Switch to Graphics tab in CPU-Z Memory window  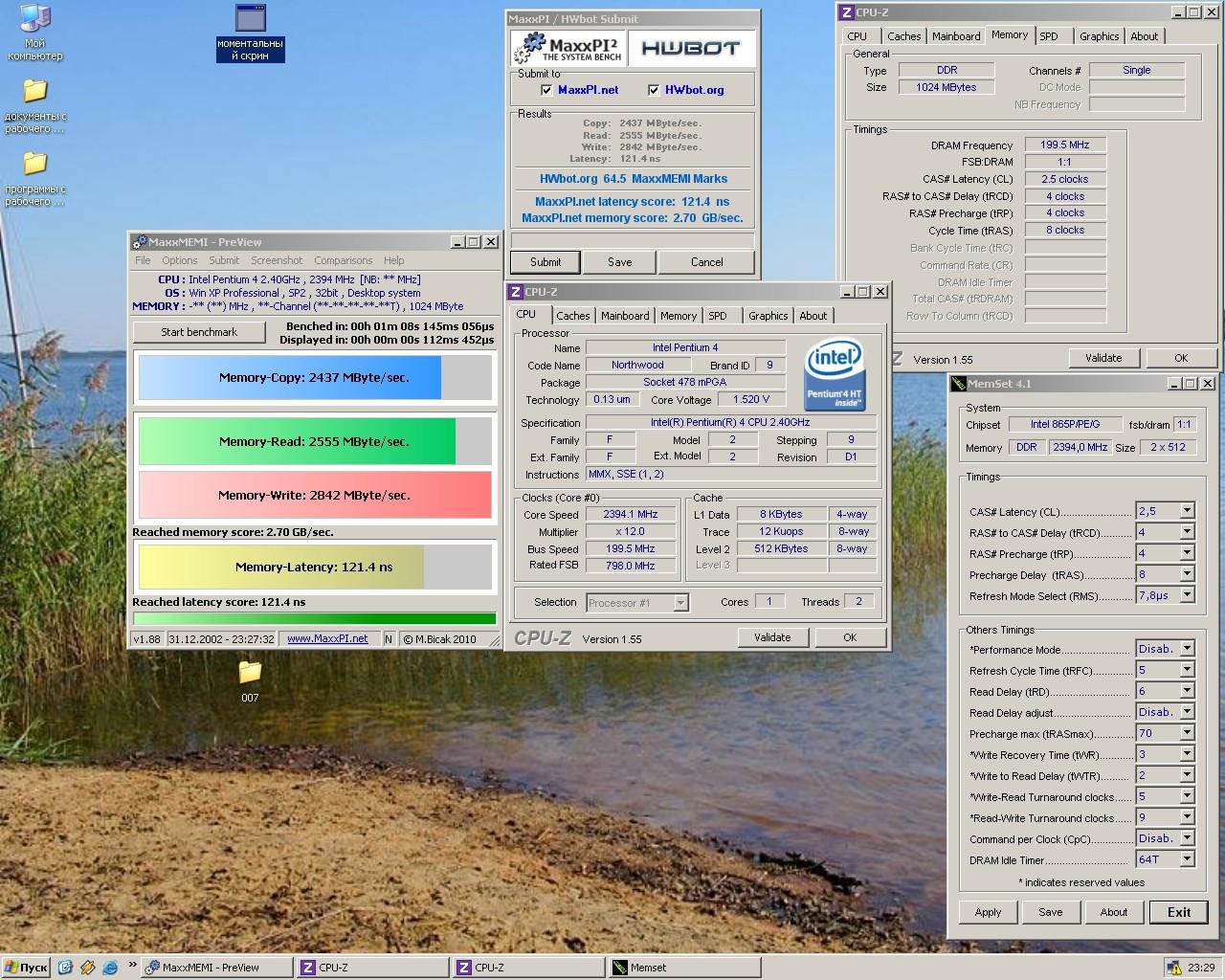point(1099,36)
